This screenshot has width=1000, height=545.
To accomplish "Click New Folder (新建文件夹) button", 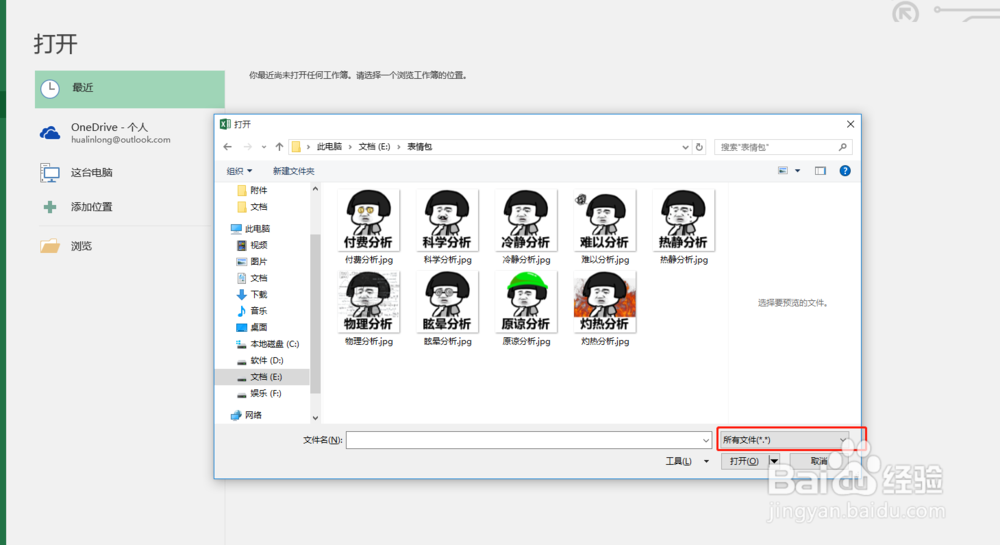I will click(x=293, y=171).
